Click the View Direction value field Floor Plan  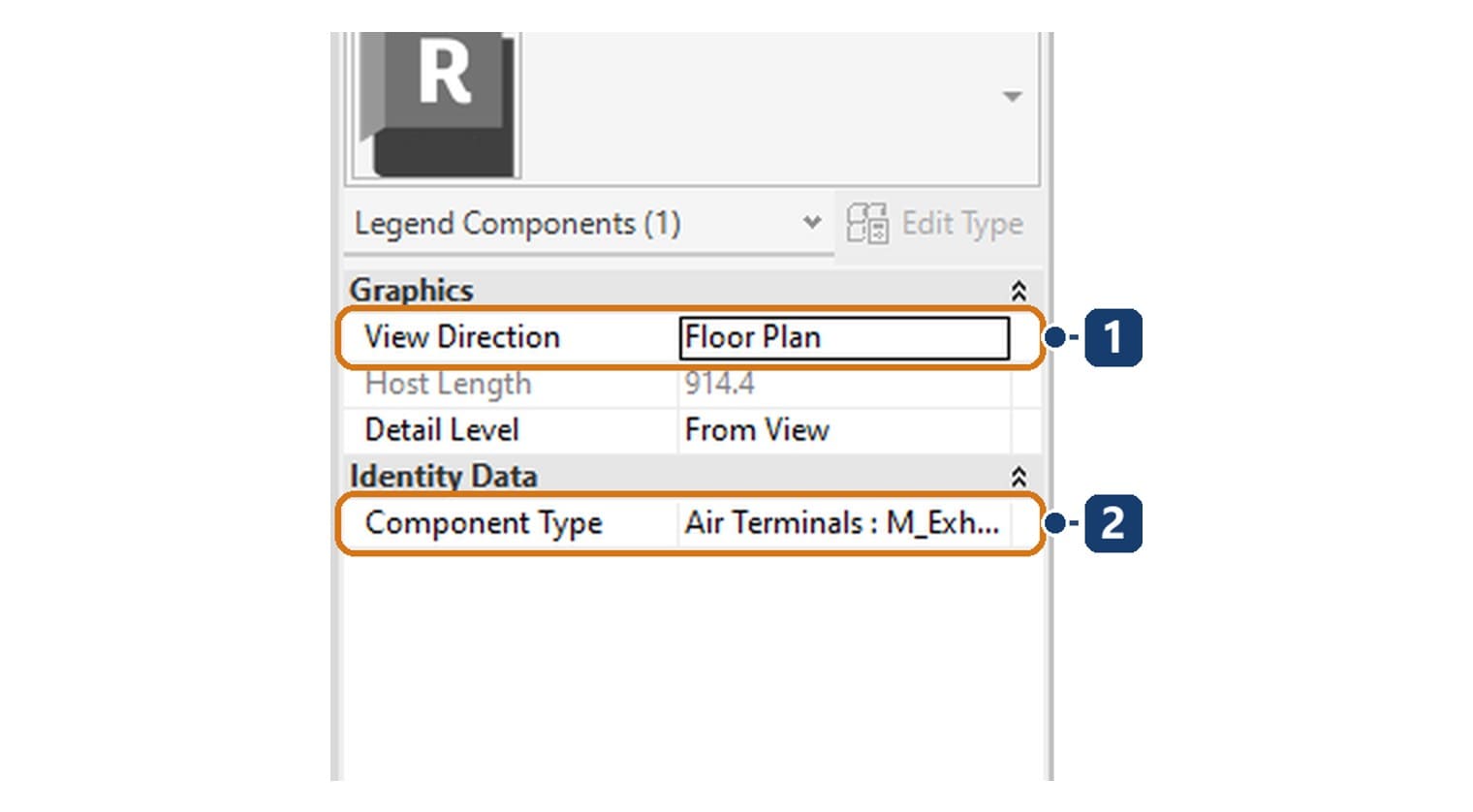(844, 337)
